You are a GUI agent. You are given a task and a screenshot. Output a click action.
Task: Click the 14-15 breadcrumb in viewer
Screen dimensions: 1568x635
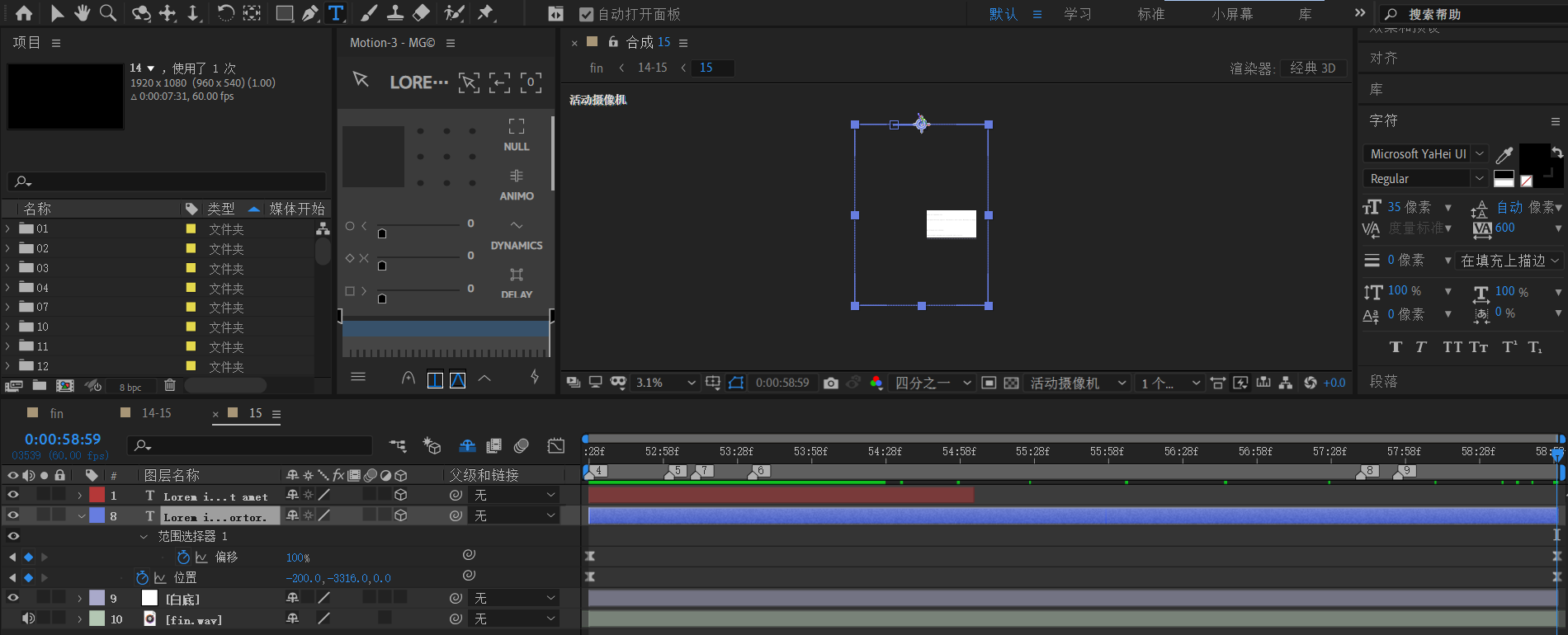click(652, 68)
